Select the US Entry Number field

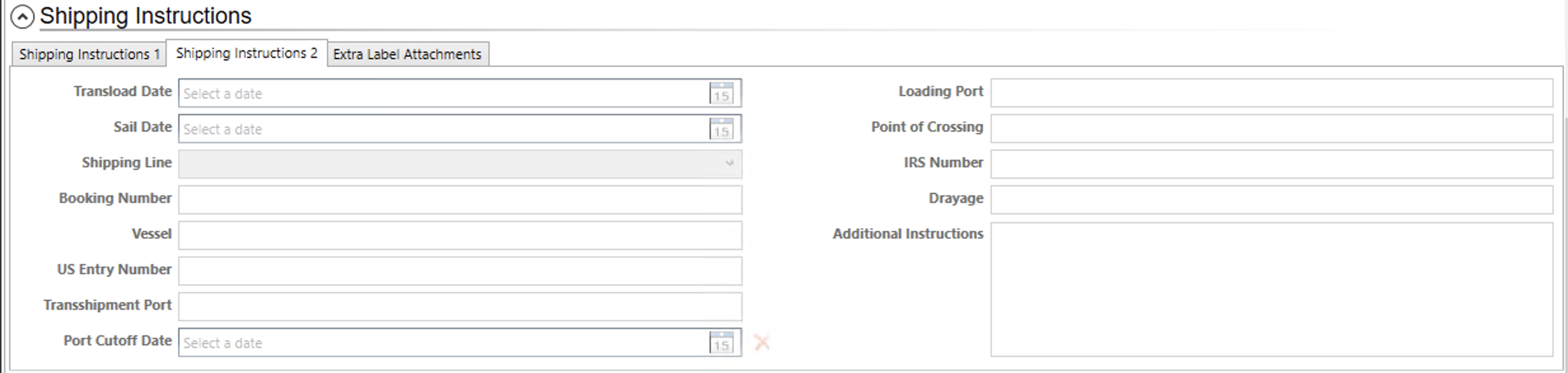tap(459, 271)
